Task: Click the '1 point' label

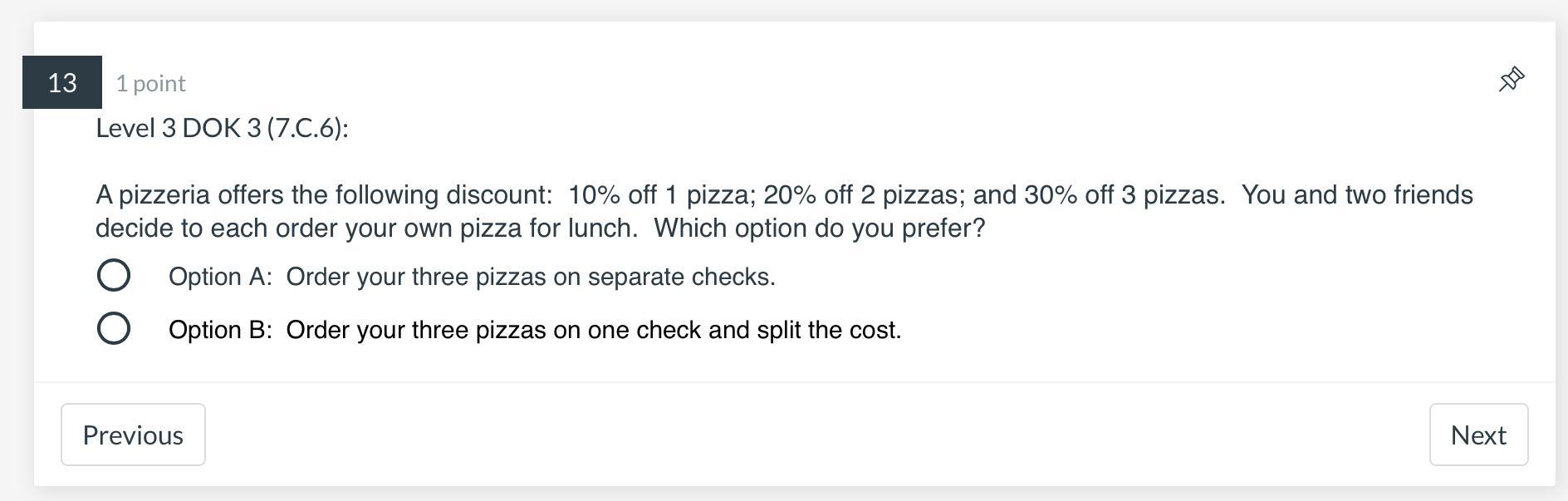Action: coord(150,83)
